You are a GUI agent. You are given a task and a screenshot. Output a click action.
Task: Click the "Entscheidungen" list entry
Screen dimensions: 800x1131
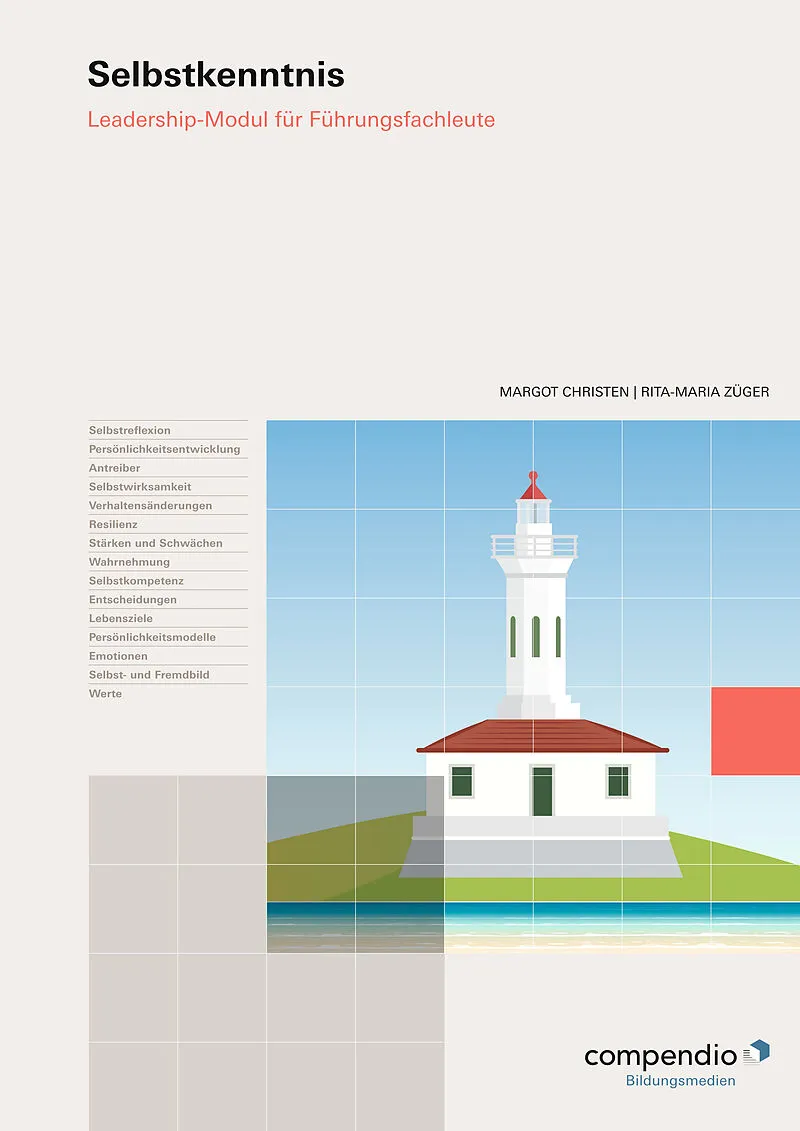click(x=132, y=600)
